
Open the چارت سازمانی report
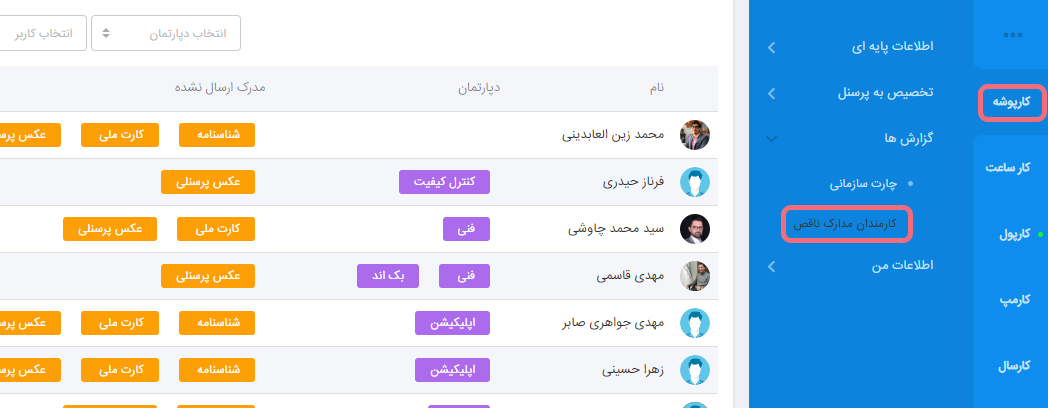866,184
